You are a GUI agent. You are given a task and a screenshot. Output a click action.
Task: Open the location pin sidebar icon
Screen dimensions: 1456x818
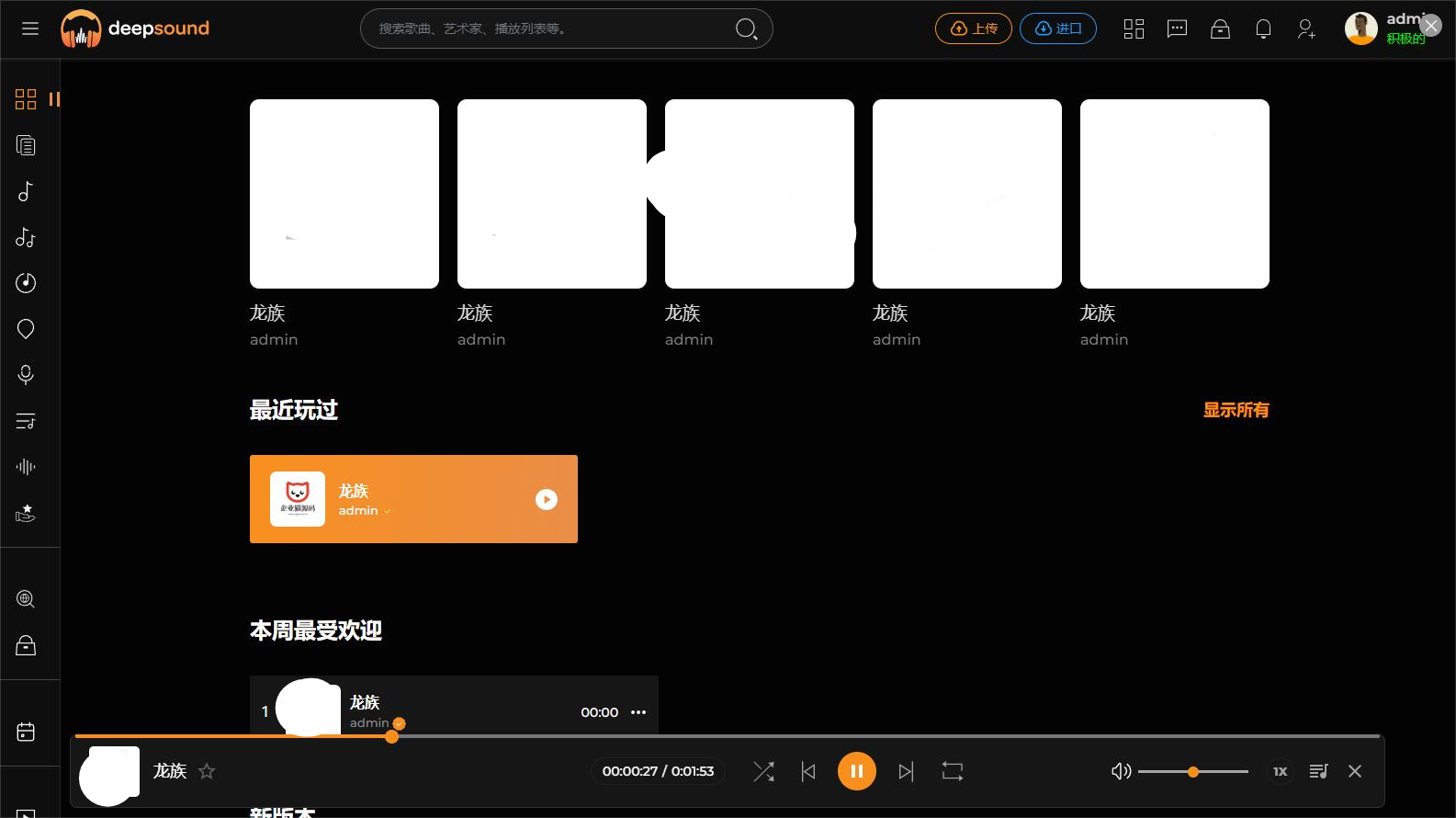click(x=26, y=329)
